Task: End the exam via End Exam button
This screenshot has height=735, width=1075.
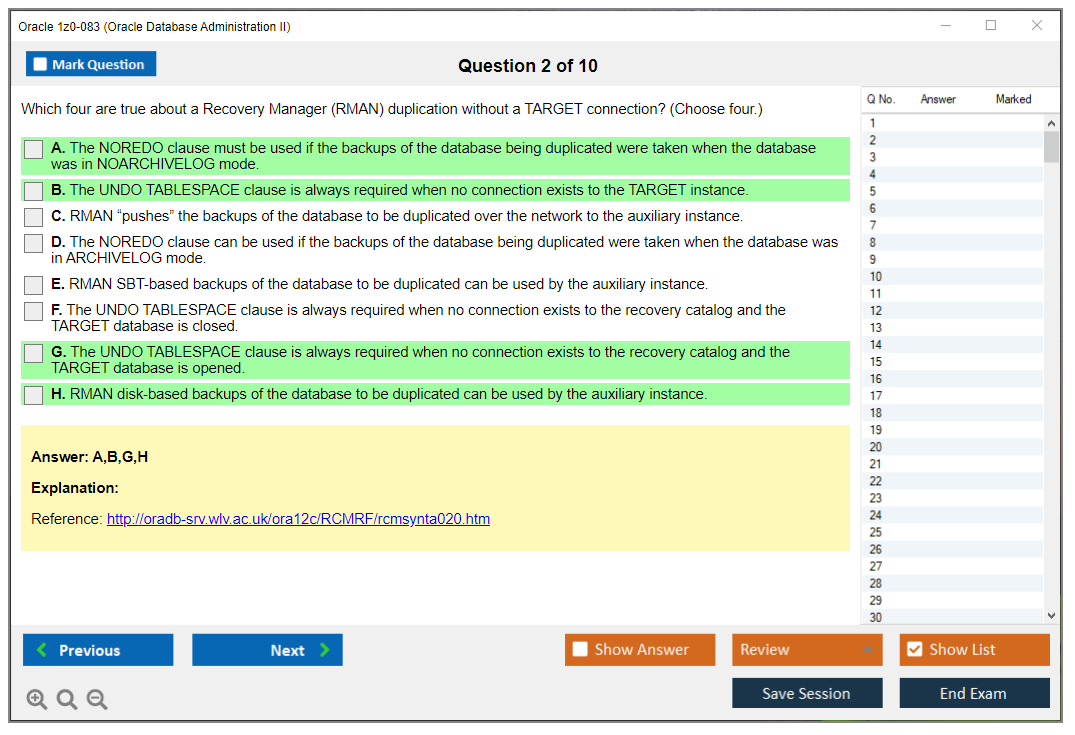Action: click(x=974, y=693)
